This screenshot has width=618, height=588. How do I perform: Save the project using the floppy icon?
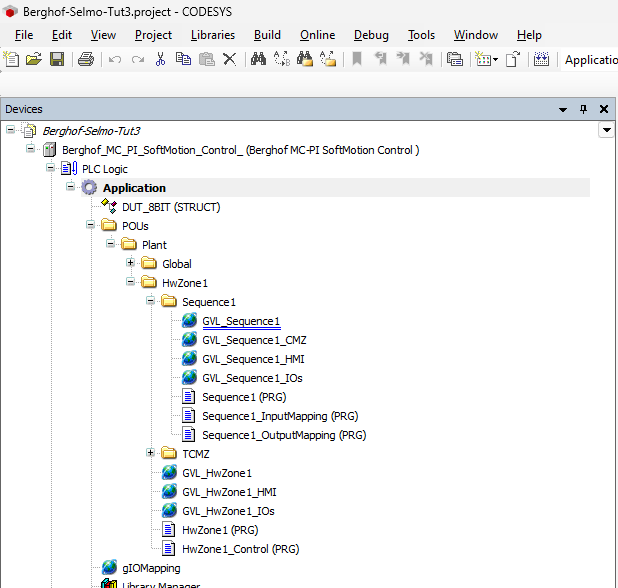click(x=57, y=60)
